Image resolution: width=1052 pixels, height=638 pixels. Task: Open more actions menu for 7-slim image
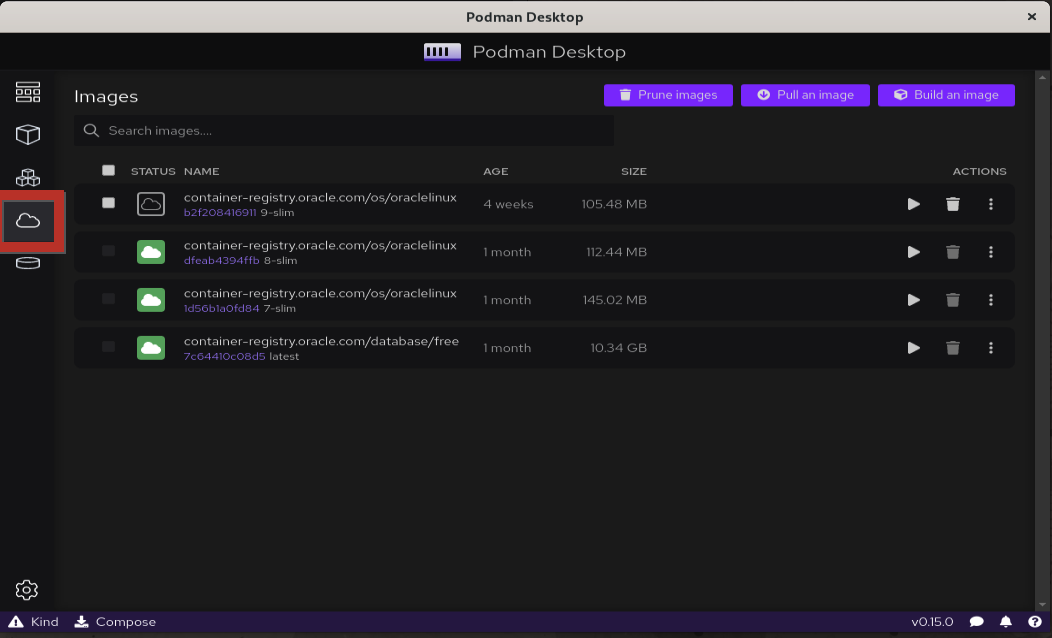pos(991,300)
